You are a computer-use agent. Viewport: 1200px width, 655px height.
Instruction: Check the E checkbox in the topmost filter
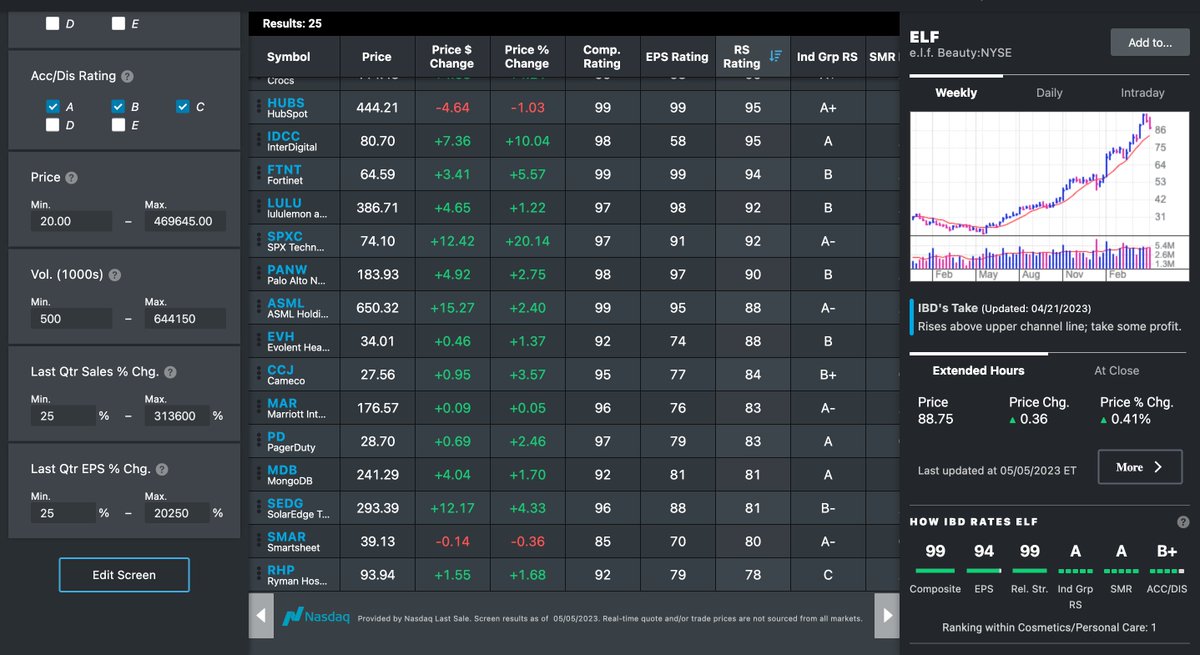point(118,23)
